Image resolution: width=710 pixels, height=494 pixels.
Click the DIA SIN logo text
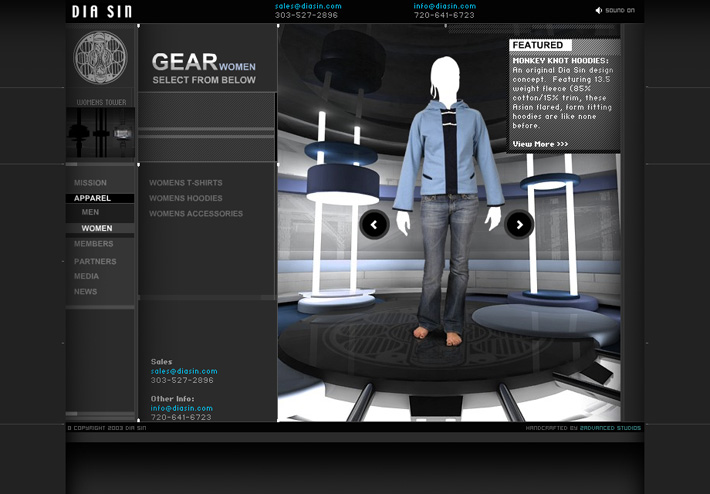point(102,11)
